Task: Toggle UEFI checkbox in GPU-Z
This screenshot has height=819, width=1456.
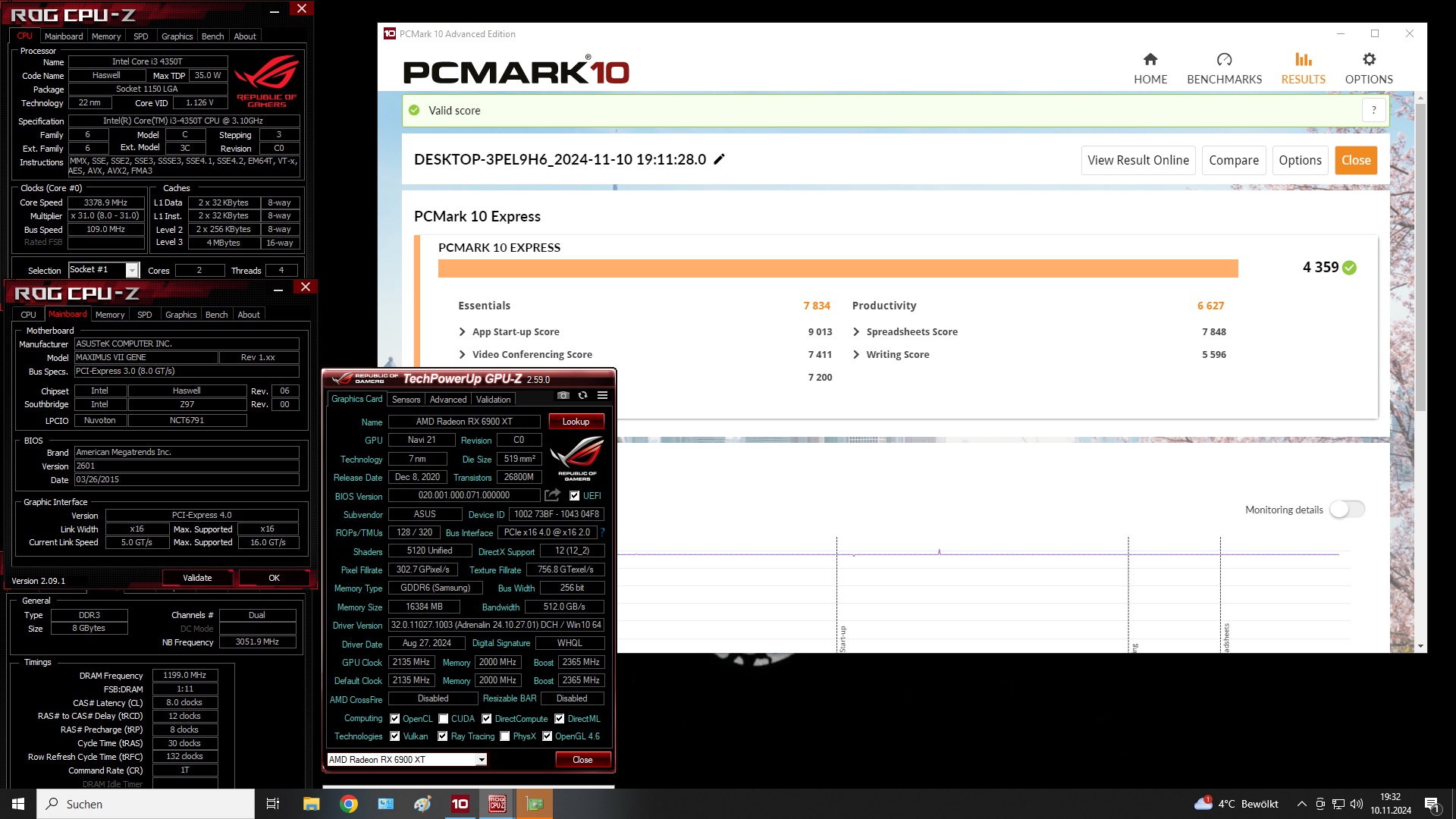Action: tap(574, 496)
